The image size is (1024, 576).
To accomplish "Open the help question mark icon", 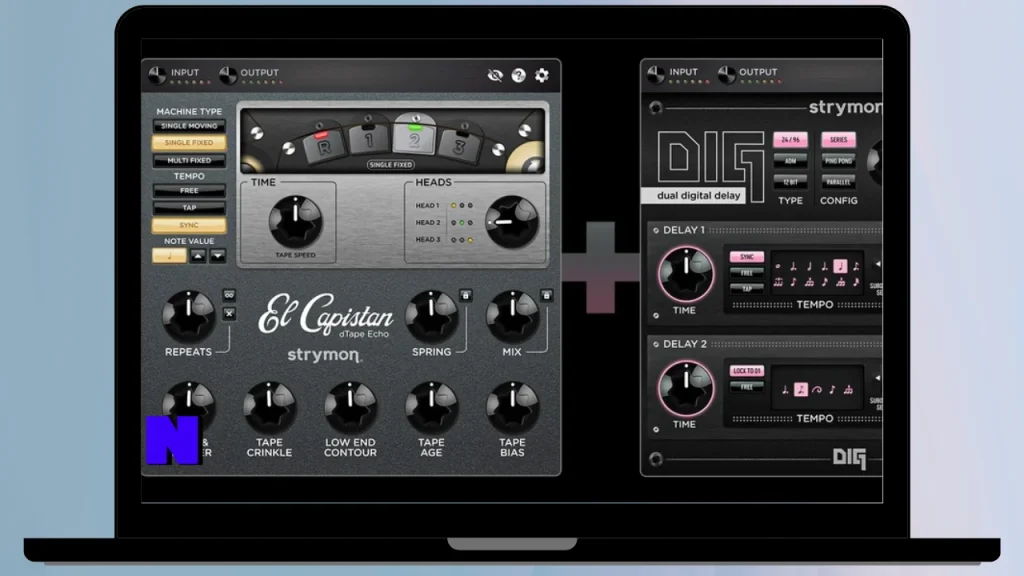I will point(519,75).
